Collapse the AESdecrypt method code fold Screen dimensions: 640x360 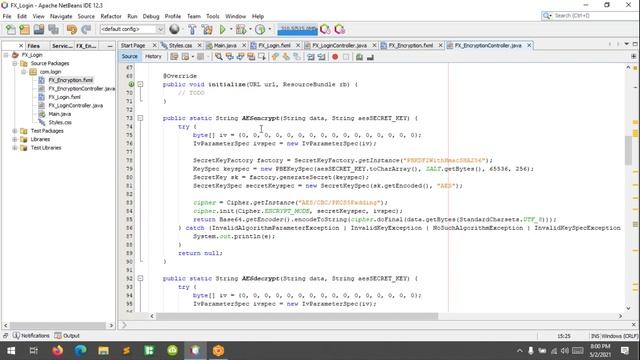coord(140,278)
